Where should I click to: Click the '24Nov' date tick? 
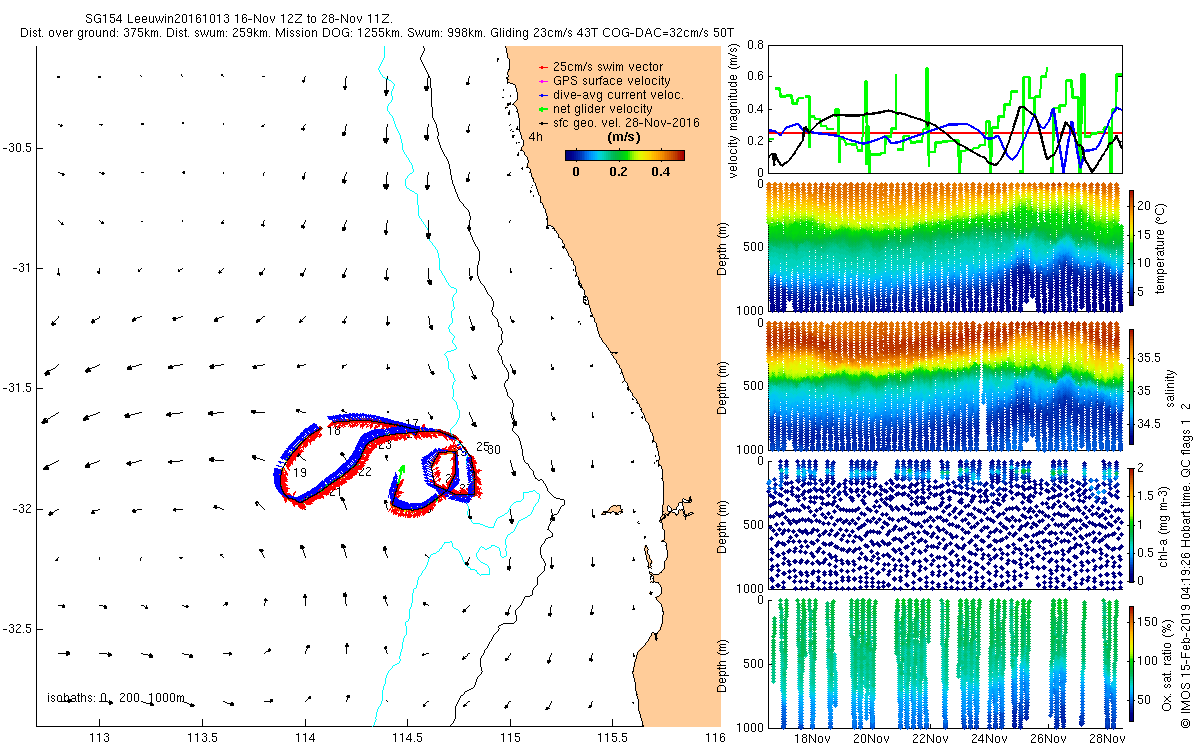tap(989, 739)
